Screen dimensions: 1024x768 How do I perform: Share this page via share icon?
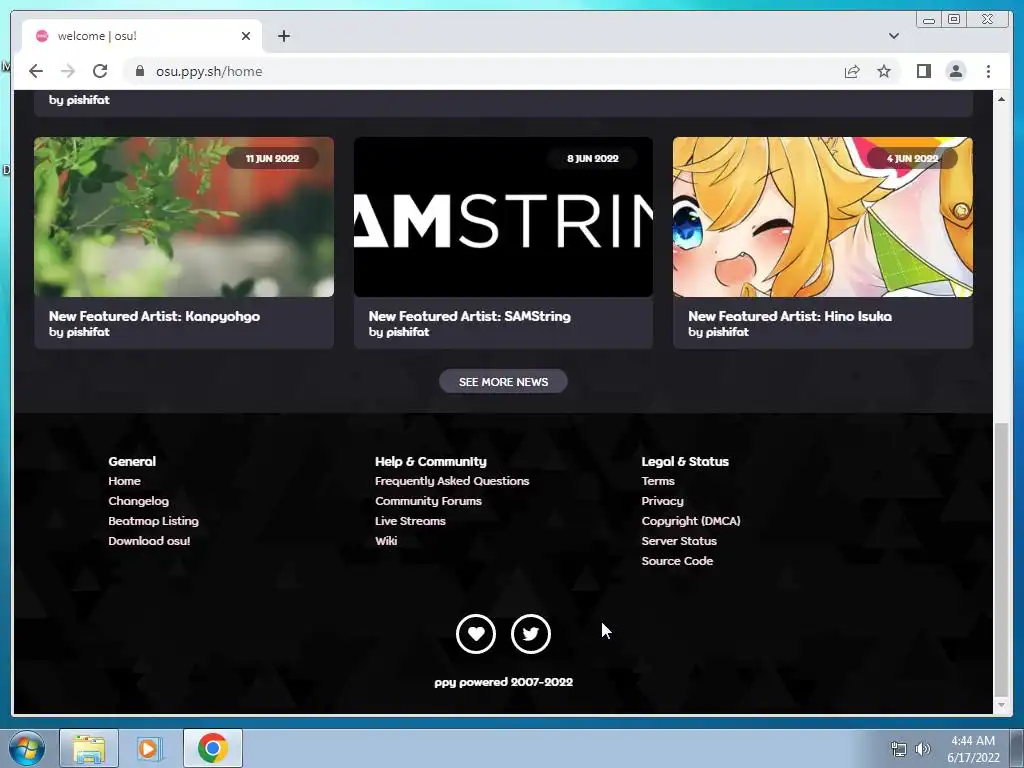[852, 71]
